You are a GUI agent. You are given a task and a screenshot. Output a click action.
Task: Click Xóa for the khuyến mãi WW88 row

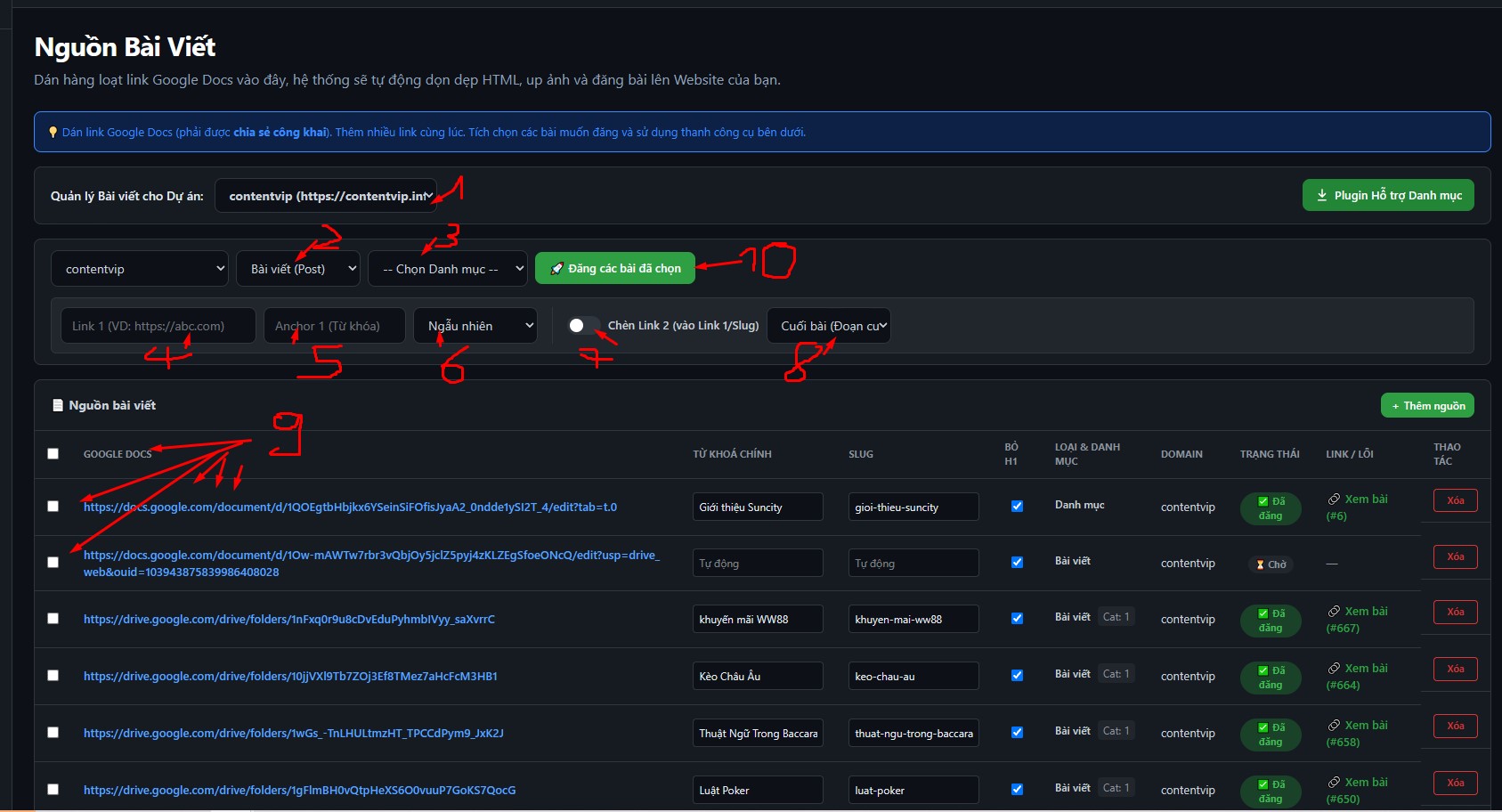point(1456,612)
